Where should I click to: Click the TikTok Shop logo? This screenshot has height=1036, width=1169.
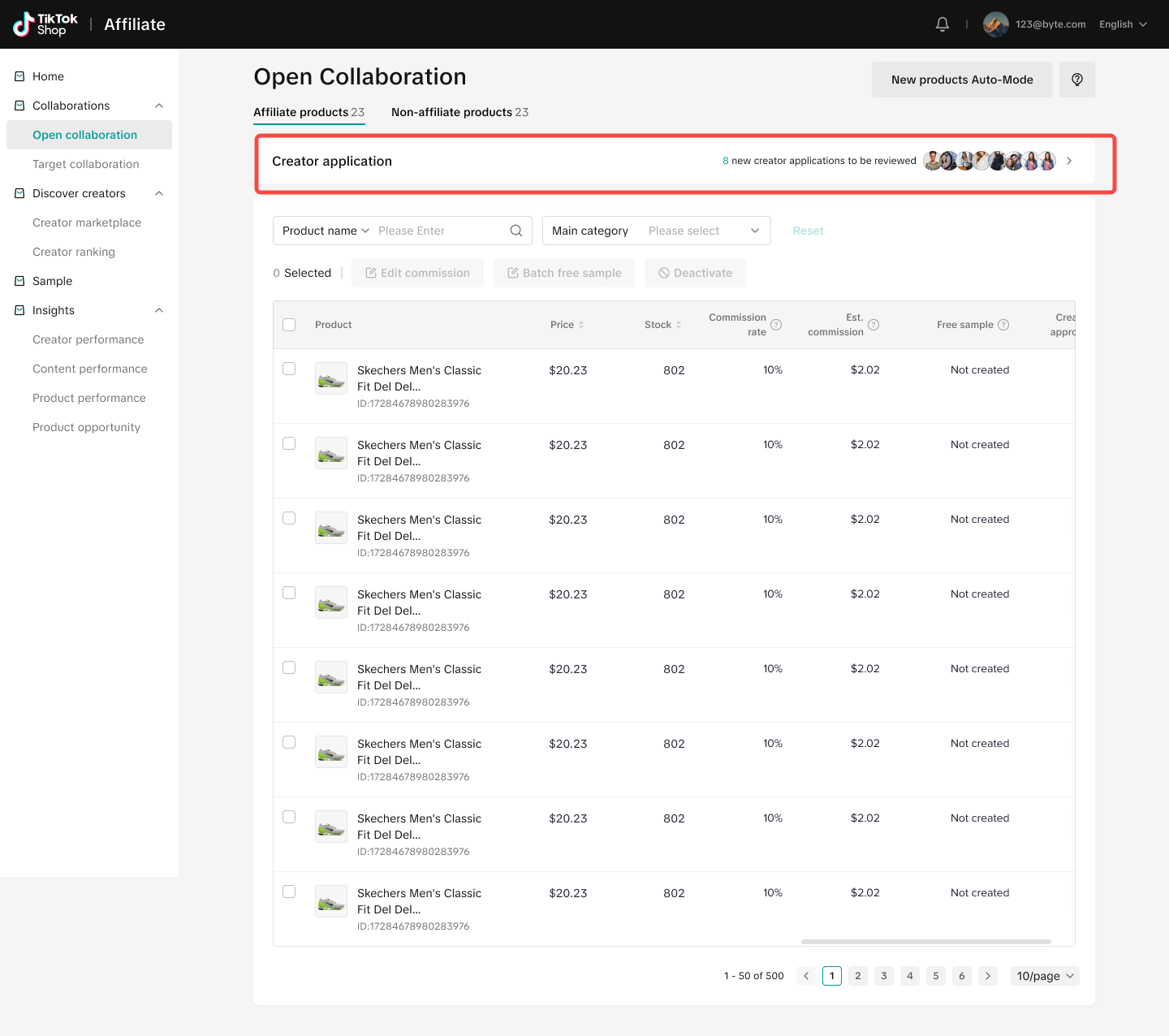tap(45, 24)
